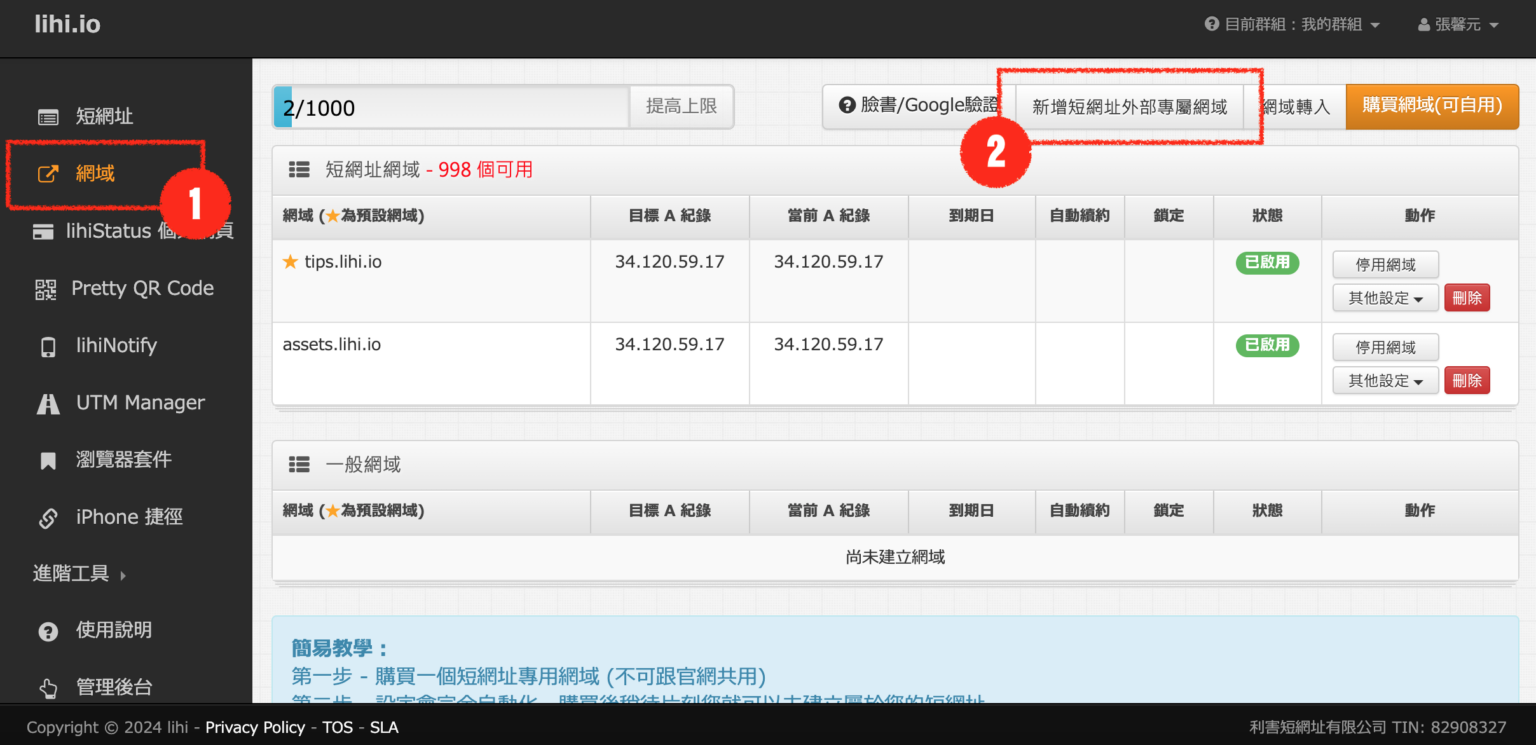Click the 短網址 sidebar icon

coord(48,117)
